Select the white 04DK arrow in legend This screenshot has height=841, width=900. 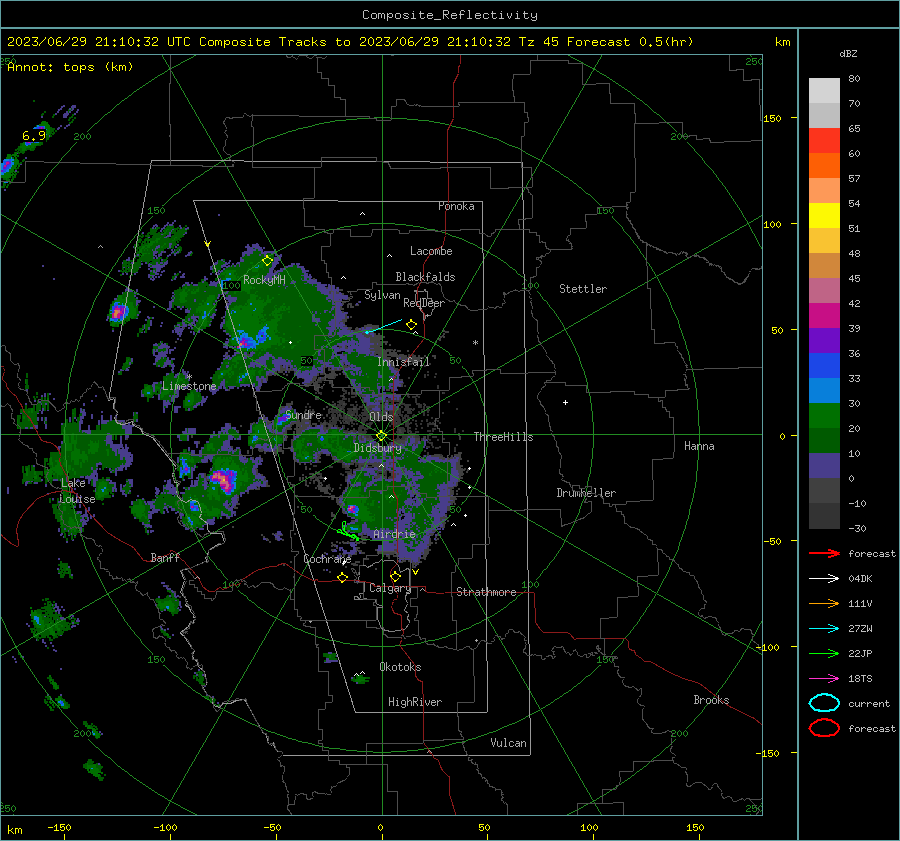point(824,578)
